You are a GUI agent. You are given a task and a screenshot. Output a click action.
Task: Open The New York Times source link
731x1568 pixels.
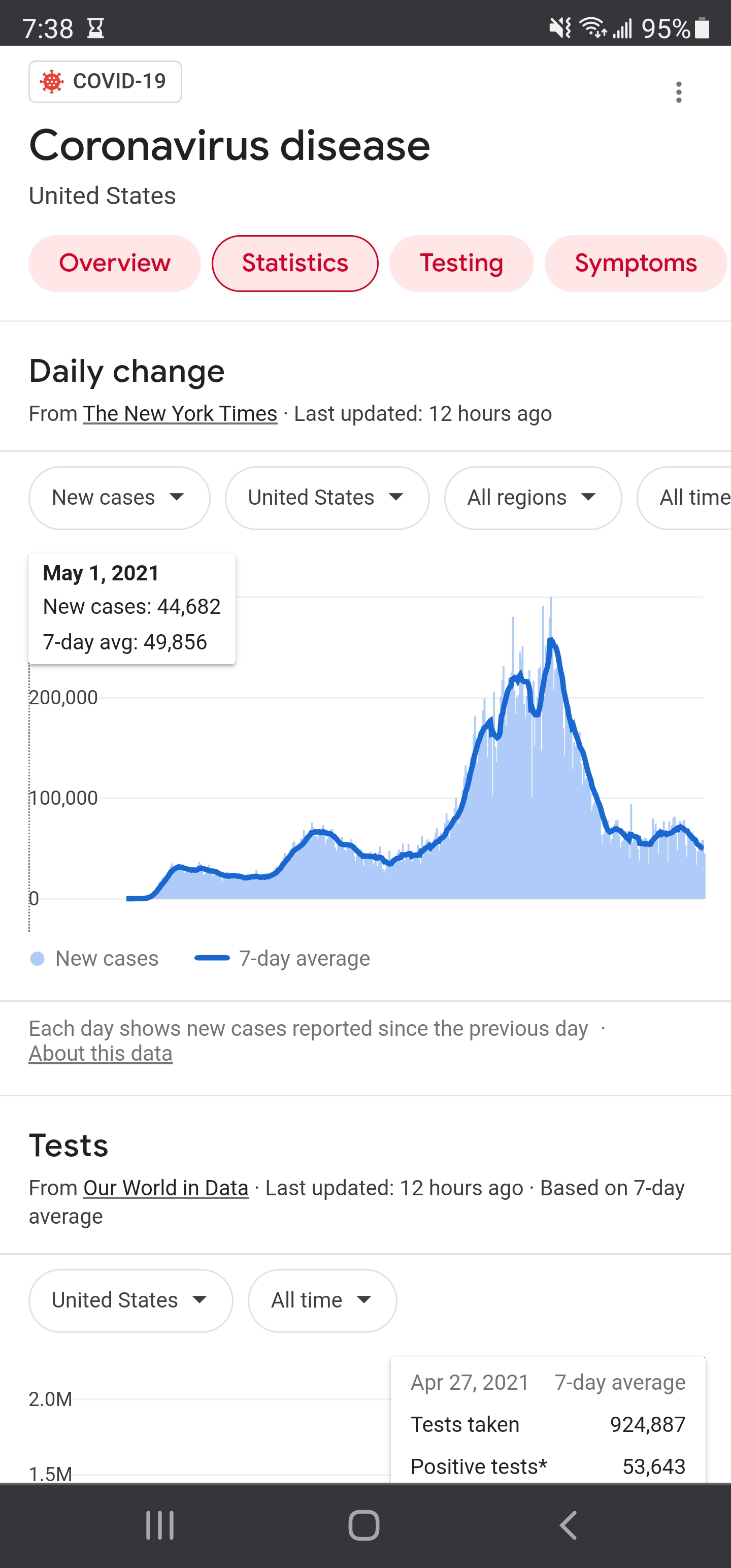tap(180, 414)
